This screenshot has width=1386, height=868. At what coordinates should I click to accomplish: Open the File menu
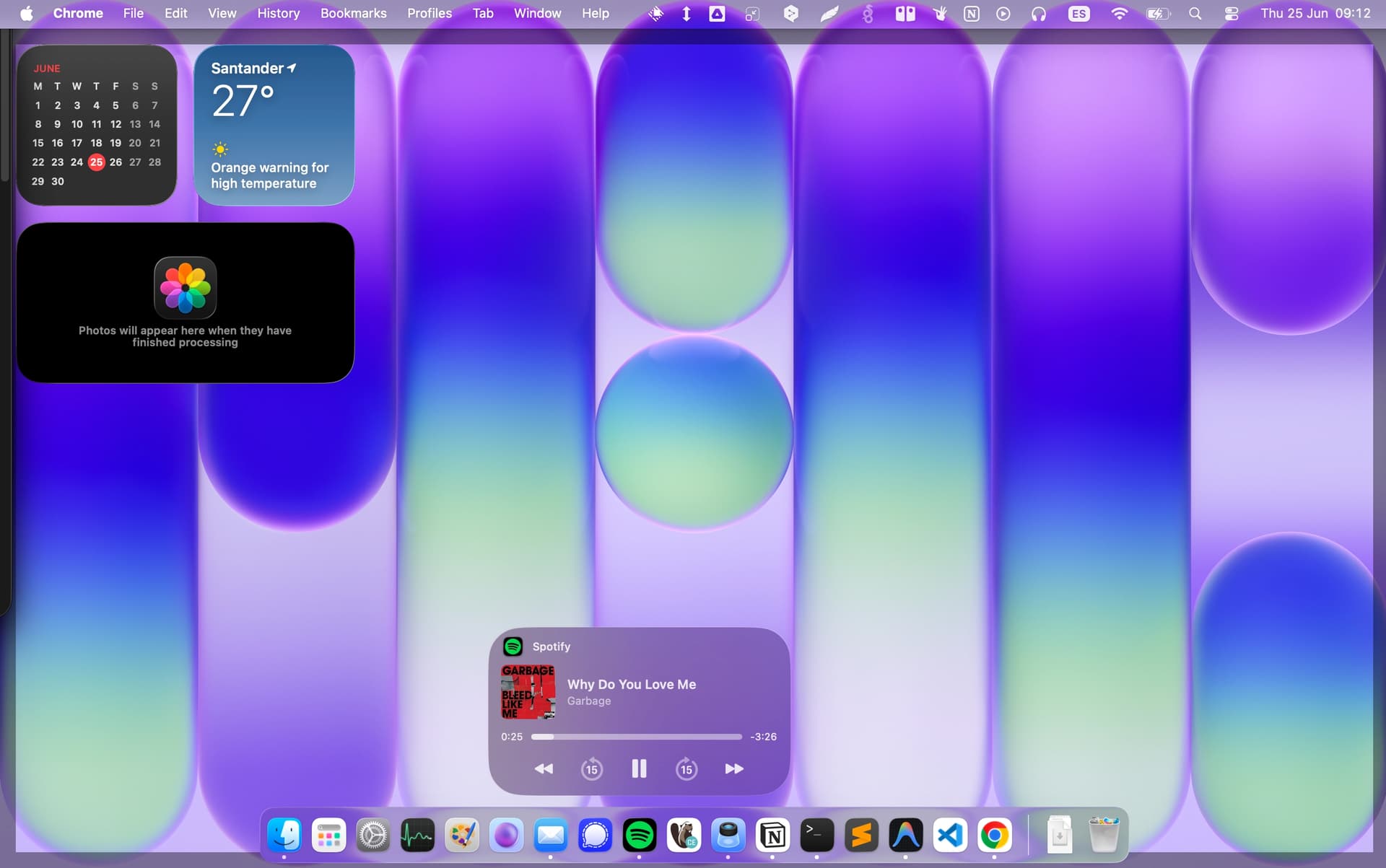[x=134, y=14]
